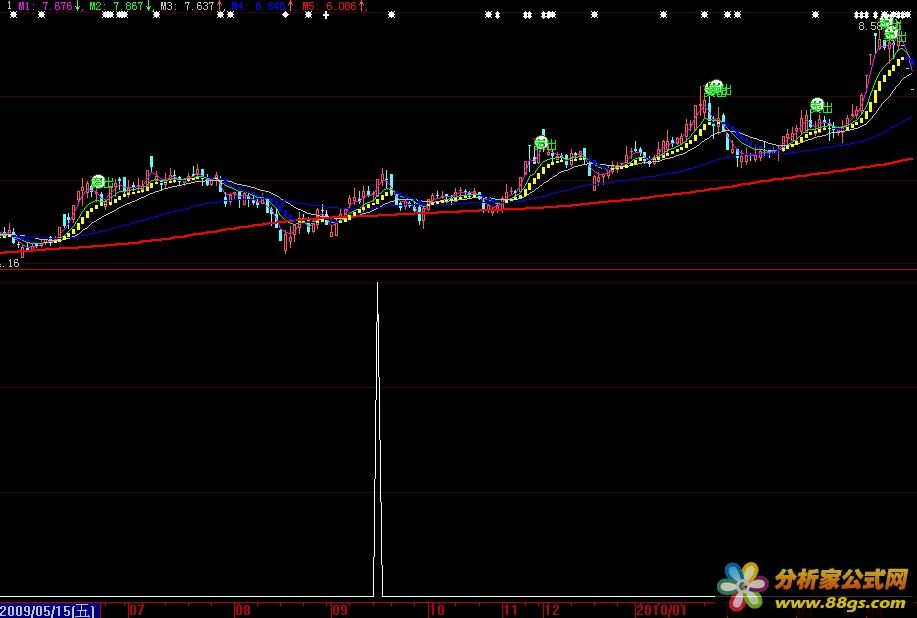Select the M1 moving average label

pyautogui.click(x=45, y=6)
